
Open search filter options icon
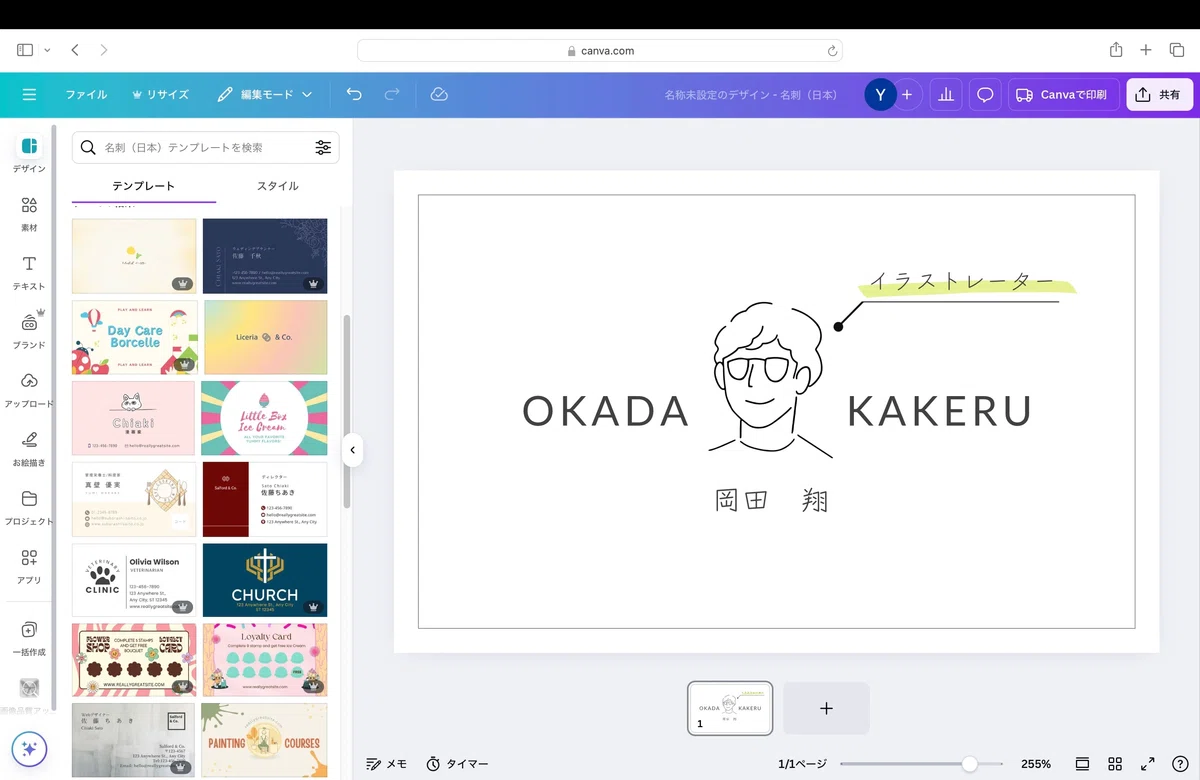coord(323,147)
